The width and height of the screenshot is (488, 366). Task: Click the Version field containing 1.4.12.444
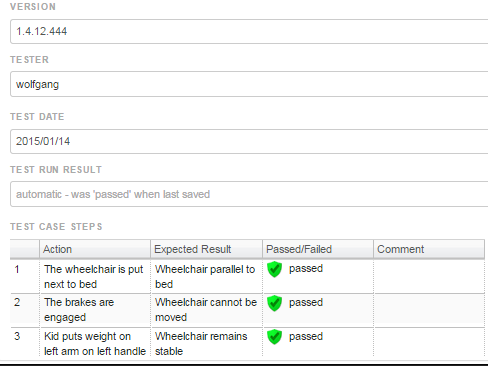coord(249,31)
